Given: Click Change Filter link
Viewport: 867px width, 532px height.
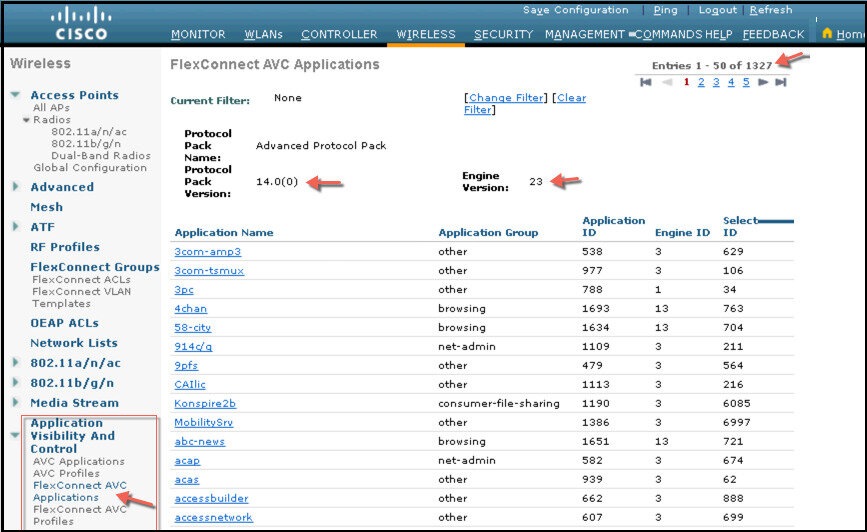Looking at the screenshot, I should pyautogui.click(x=506, y=98).
